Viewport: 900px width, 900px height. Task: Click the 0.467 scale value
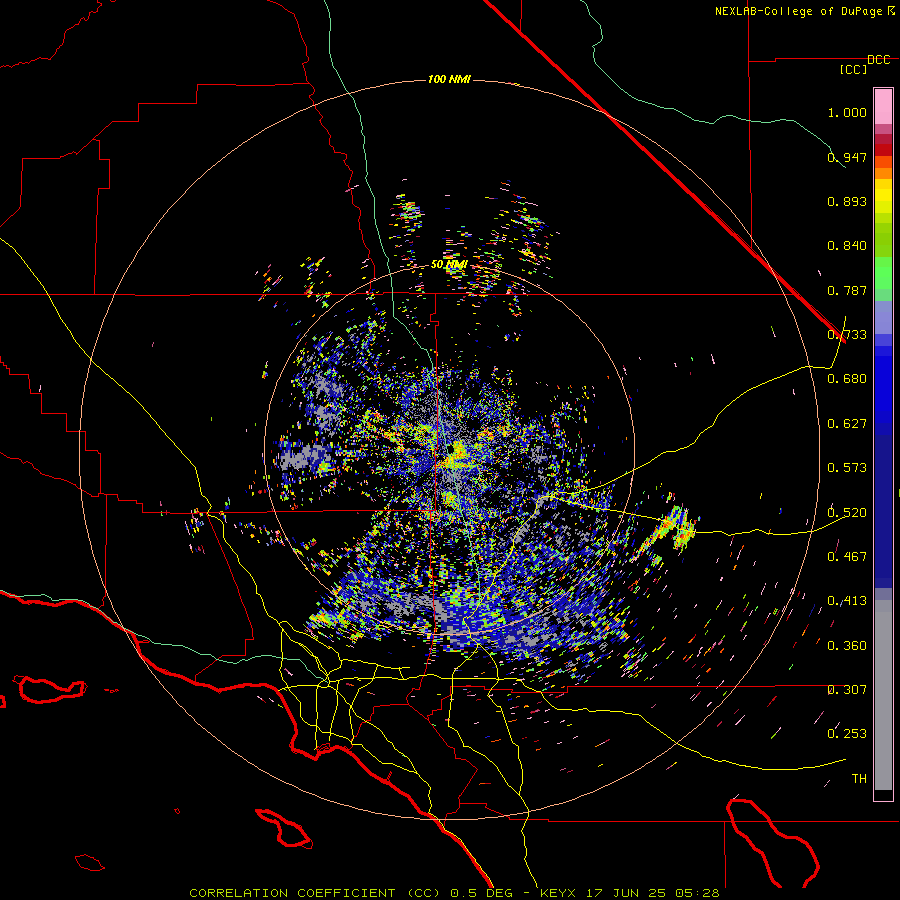(x=847, y=557)
